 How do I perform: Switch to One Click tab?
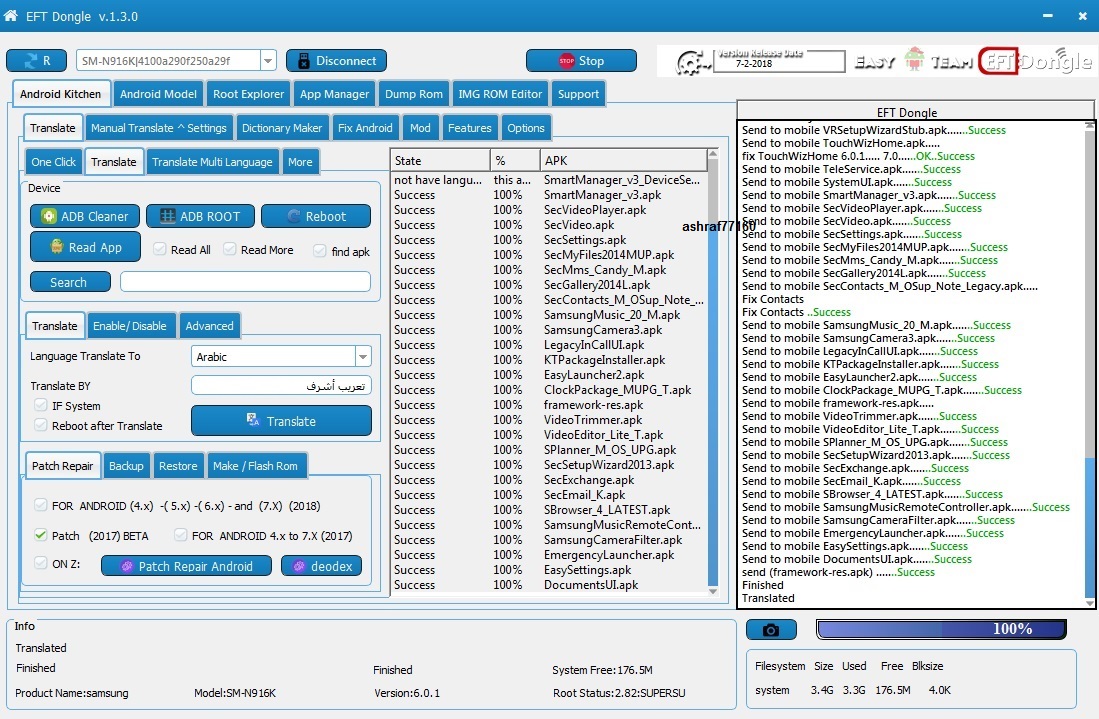click(x=53, y=162)
